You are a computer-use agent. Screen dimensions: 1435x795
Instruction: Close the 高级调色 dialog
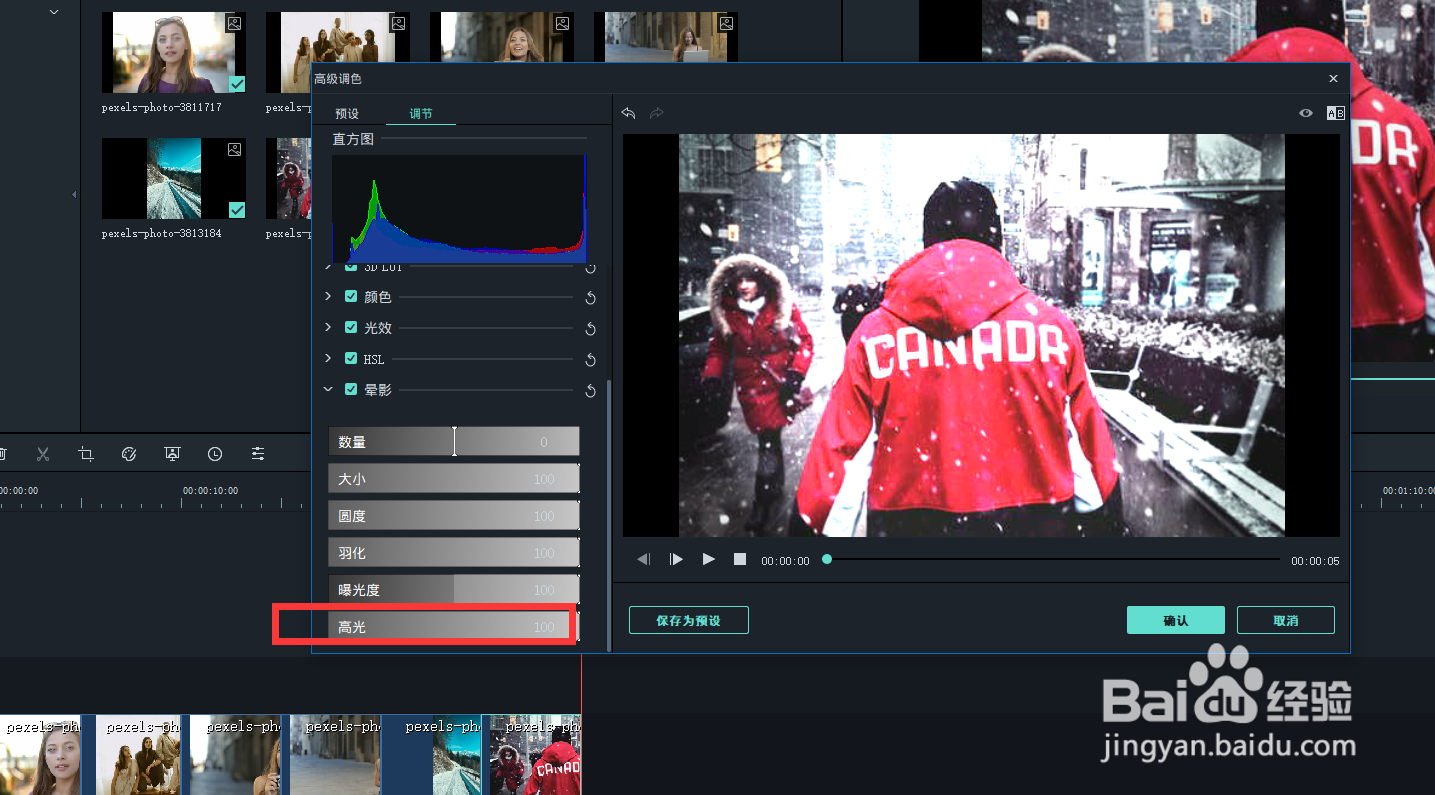pos(1333,78)
